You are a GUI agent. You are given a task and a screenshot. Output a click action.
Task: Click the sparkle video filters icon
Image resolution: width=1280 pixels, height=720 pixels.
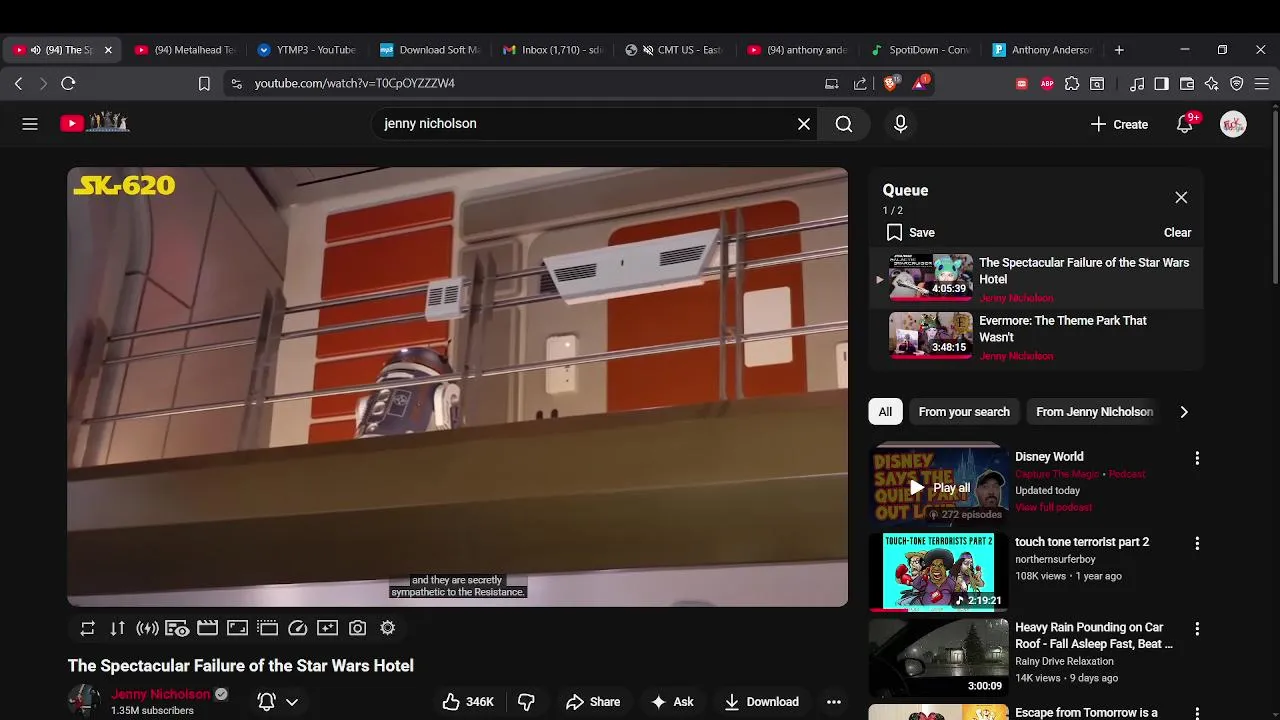tap(327, 628)
